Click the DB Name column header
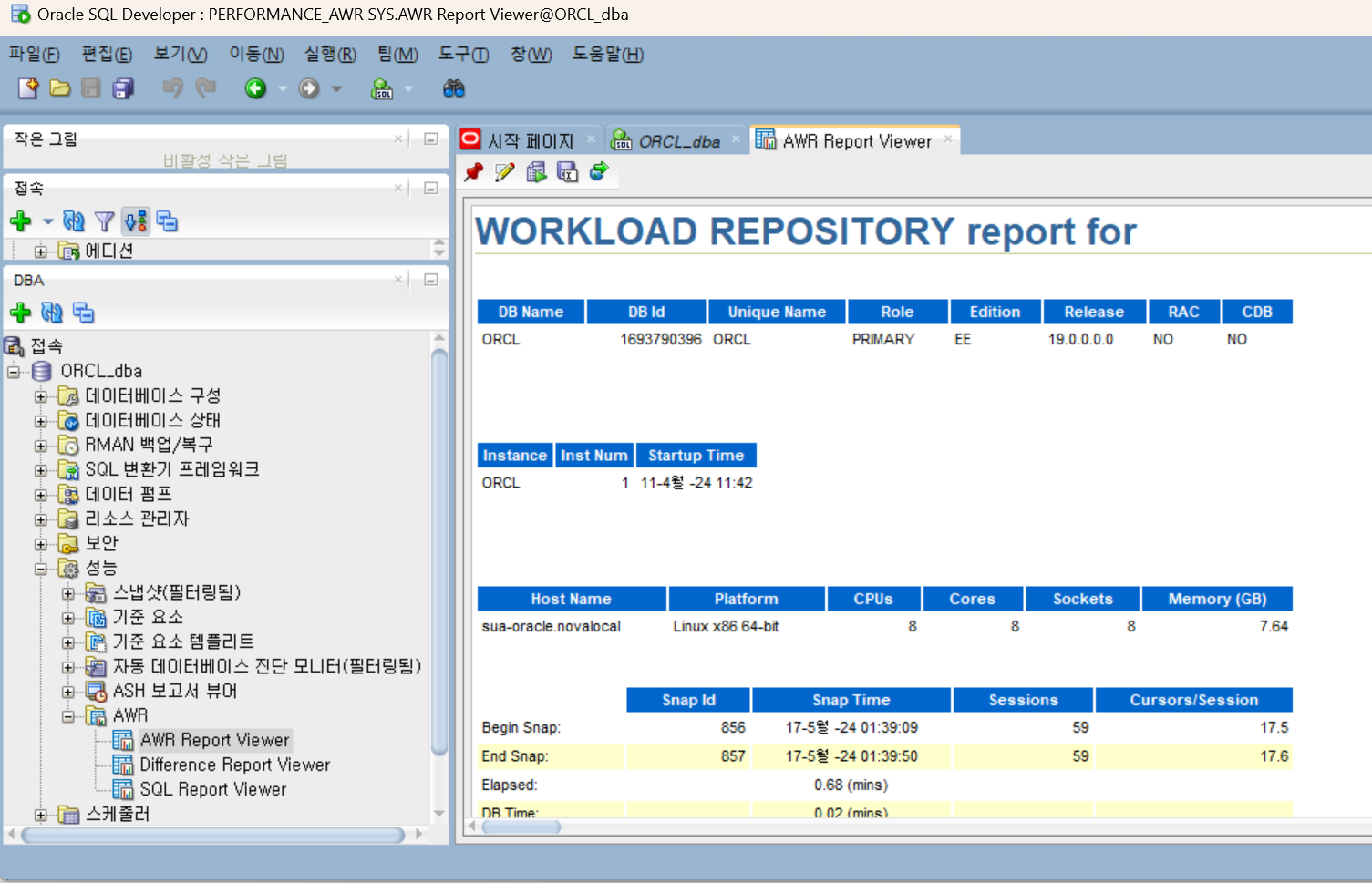The image size is (1372, 883). click(x=531, y=312)
